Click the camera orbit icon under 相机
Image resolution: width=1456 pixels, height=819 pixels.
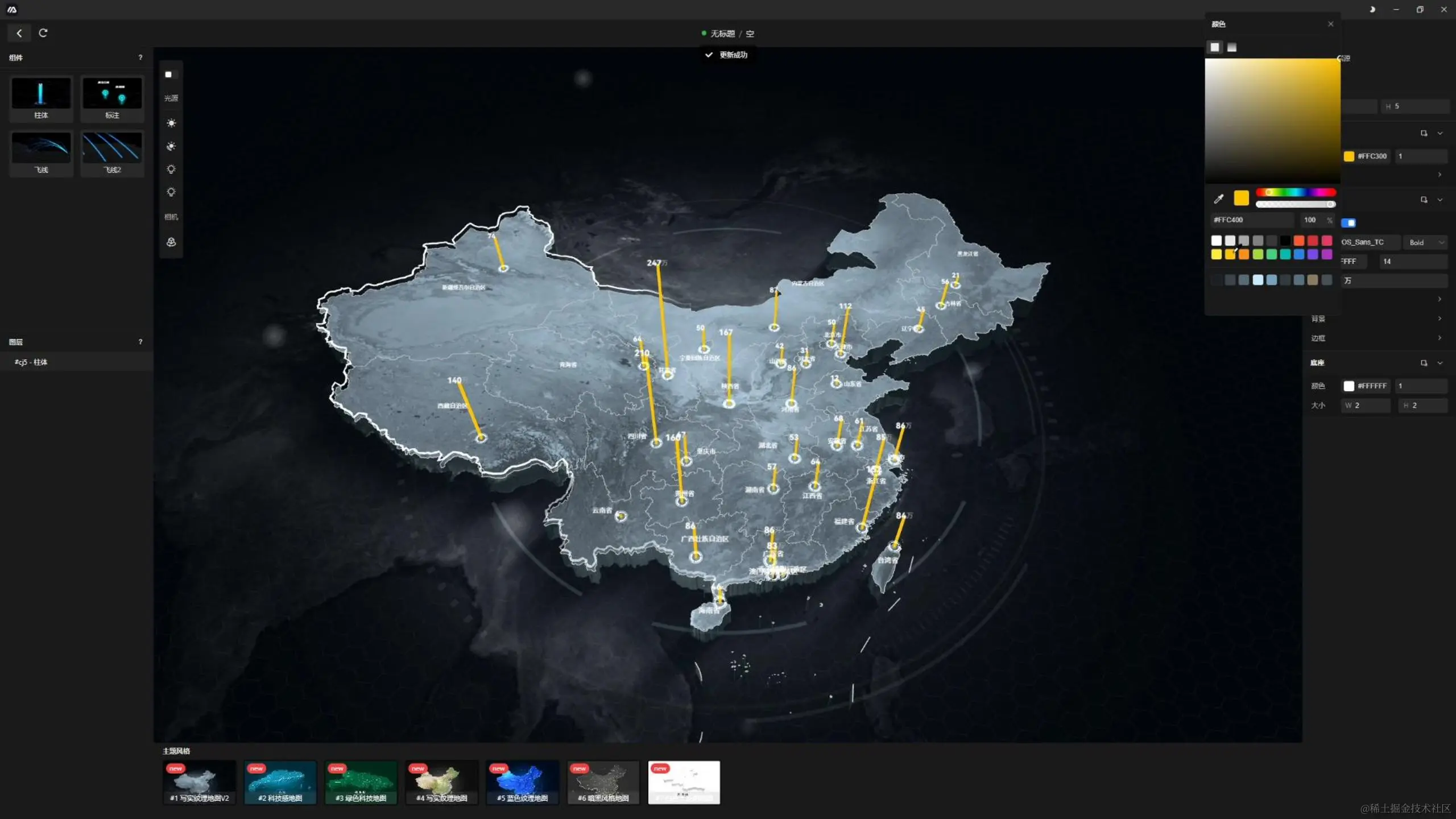click(x=171, y=242)
